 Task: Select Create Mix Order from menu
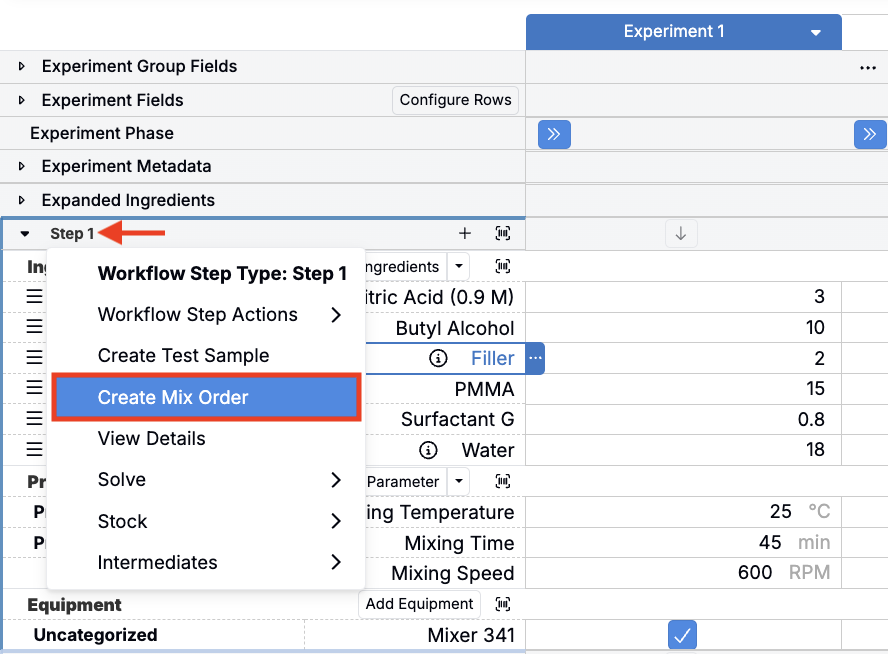pos(205,397)
